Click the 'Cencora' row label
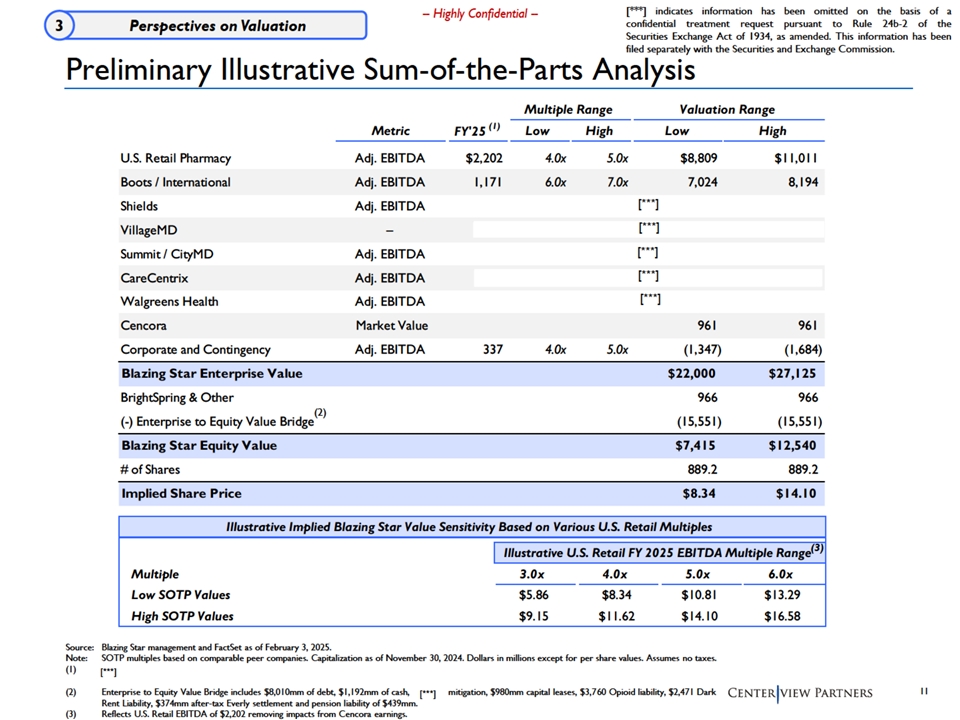Screen dimensions: 960x720 click(x=143, y=325)
